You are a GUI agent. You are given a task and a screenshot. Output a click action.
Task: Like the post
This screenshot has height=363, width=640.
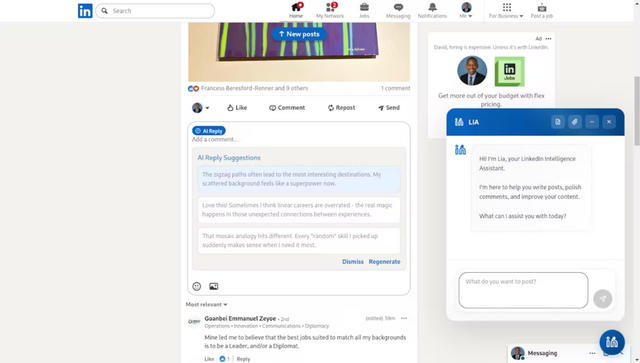(x=237, y=107)
